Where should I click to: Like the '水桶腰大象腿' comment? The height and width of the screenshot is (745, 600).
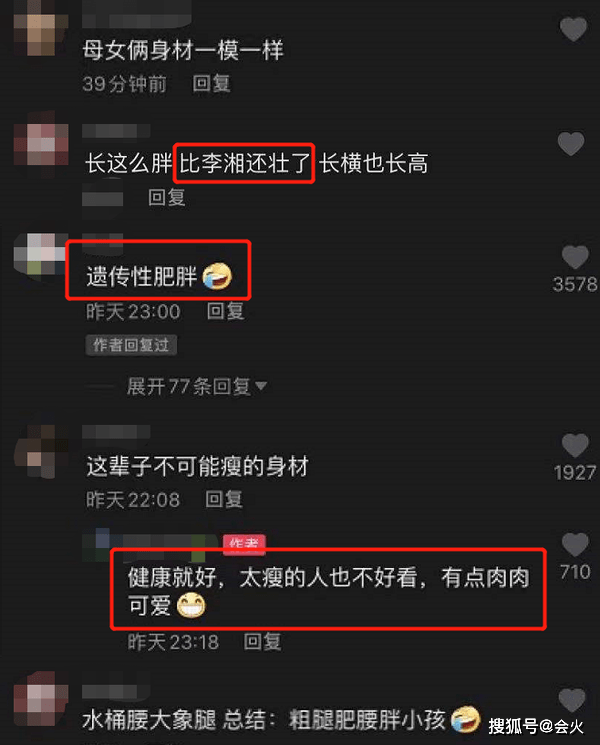(571, 700)
